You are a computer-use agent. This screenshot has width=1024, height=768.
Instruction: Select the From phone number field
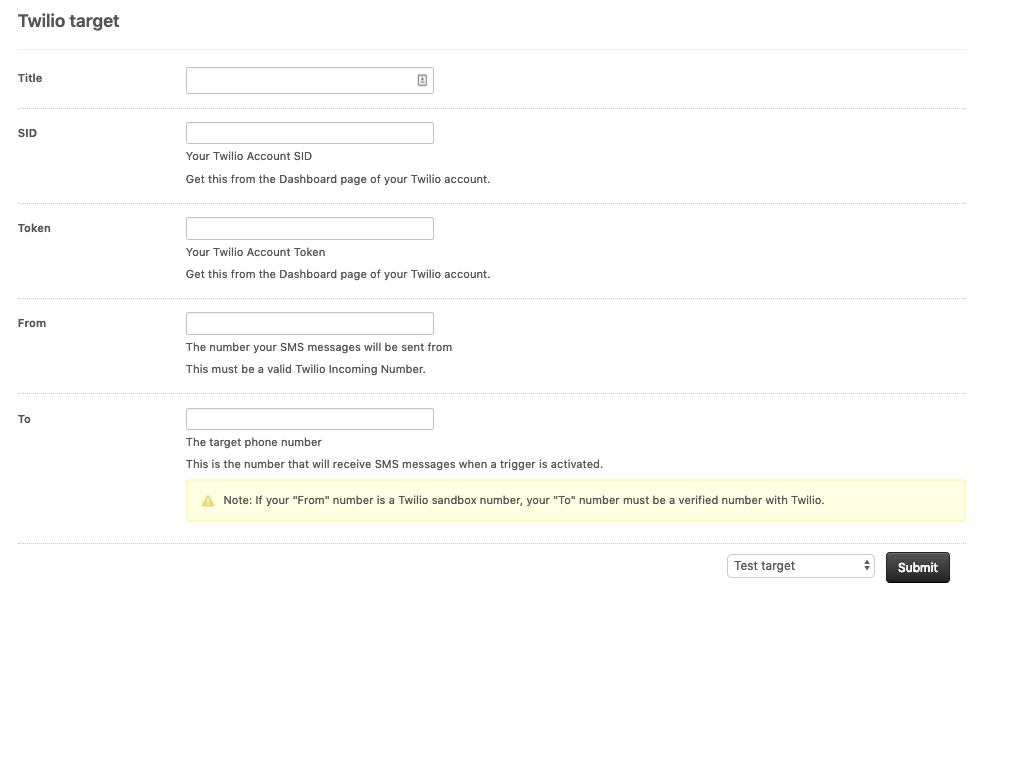pyautogui.click(x=309, y=323)
